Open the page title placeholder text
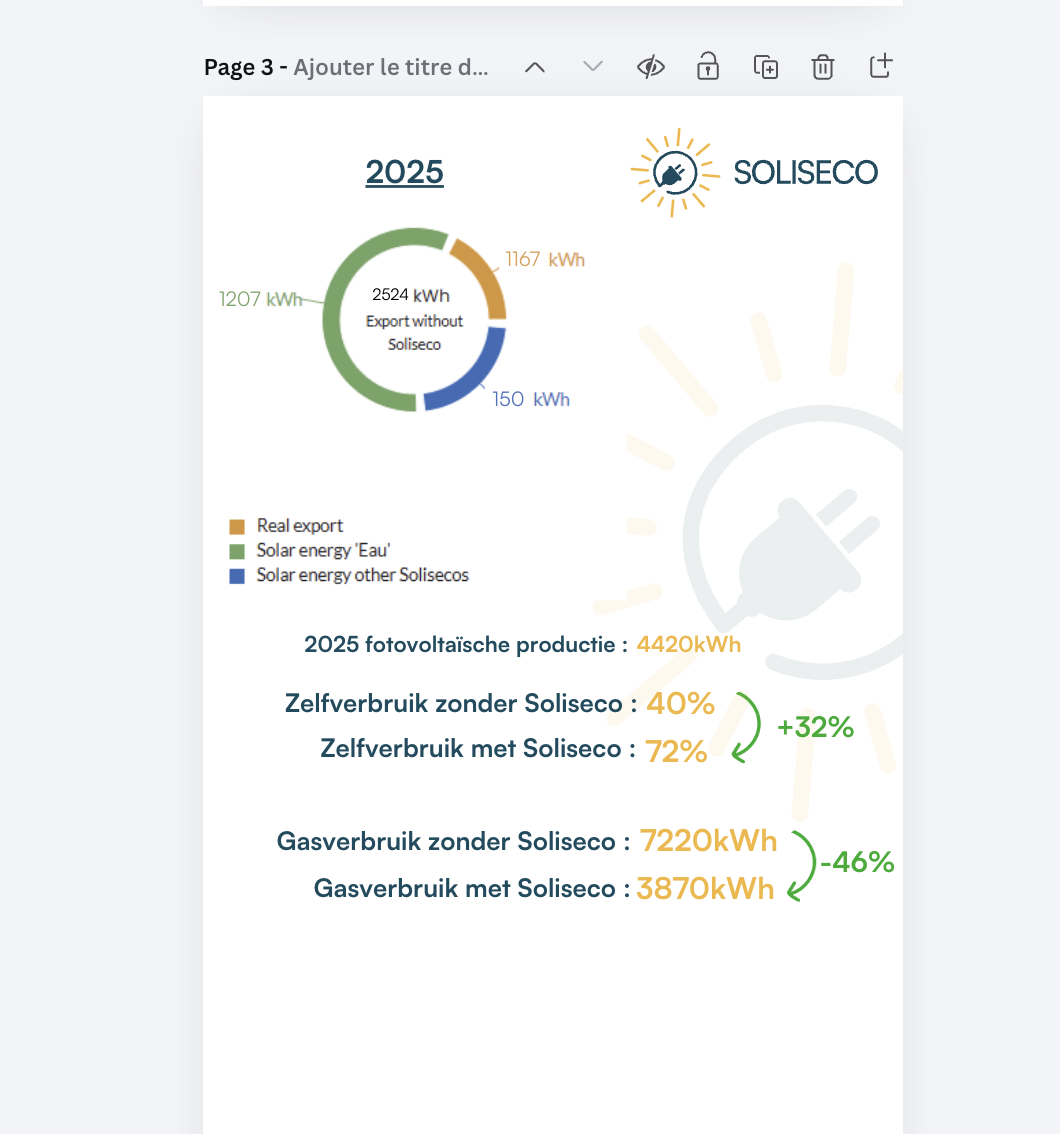 [x=390, y=67]
